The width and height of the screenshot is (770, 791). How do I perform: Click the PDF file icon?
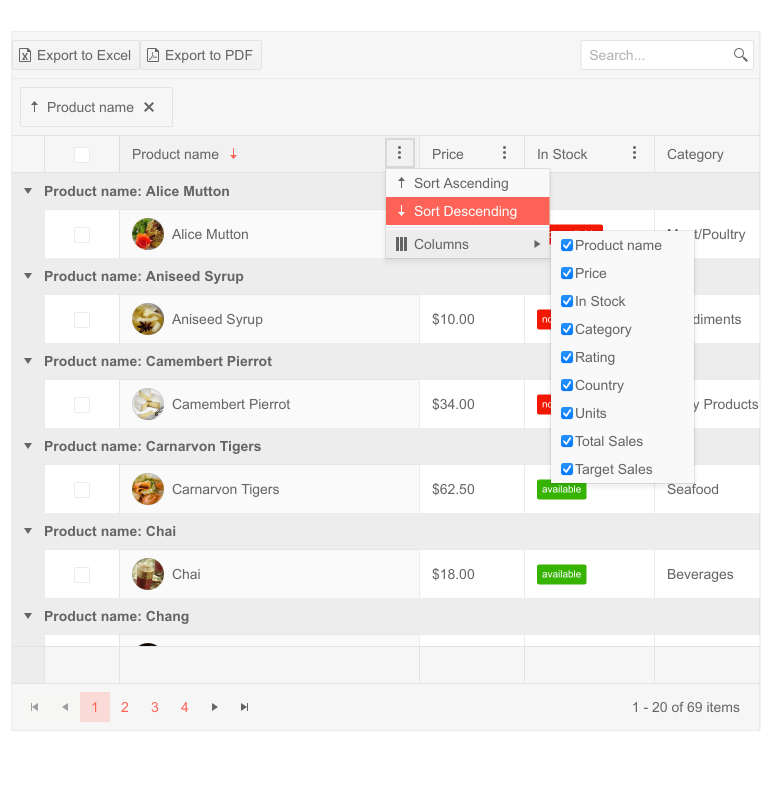pyautogui.click(x=153, y=55)
